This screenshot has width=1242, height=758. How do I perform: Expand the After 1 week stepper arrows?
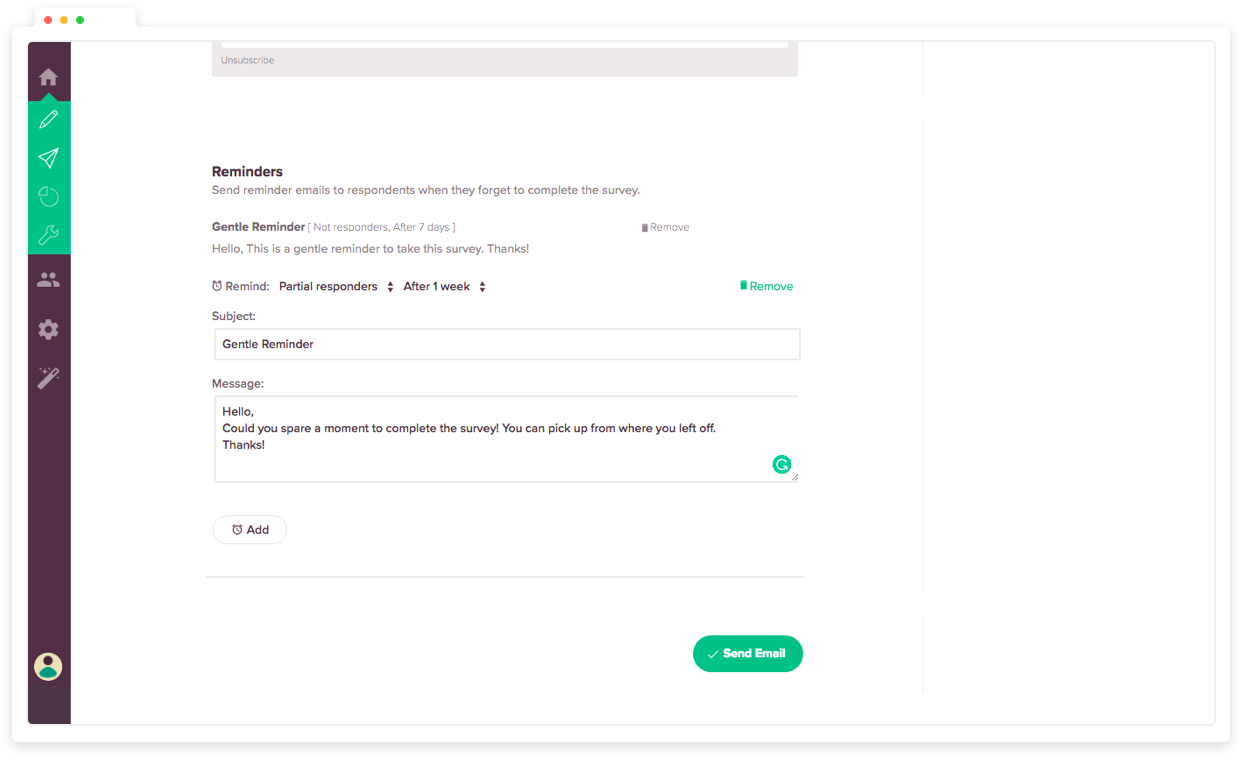point(482,286)
